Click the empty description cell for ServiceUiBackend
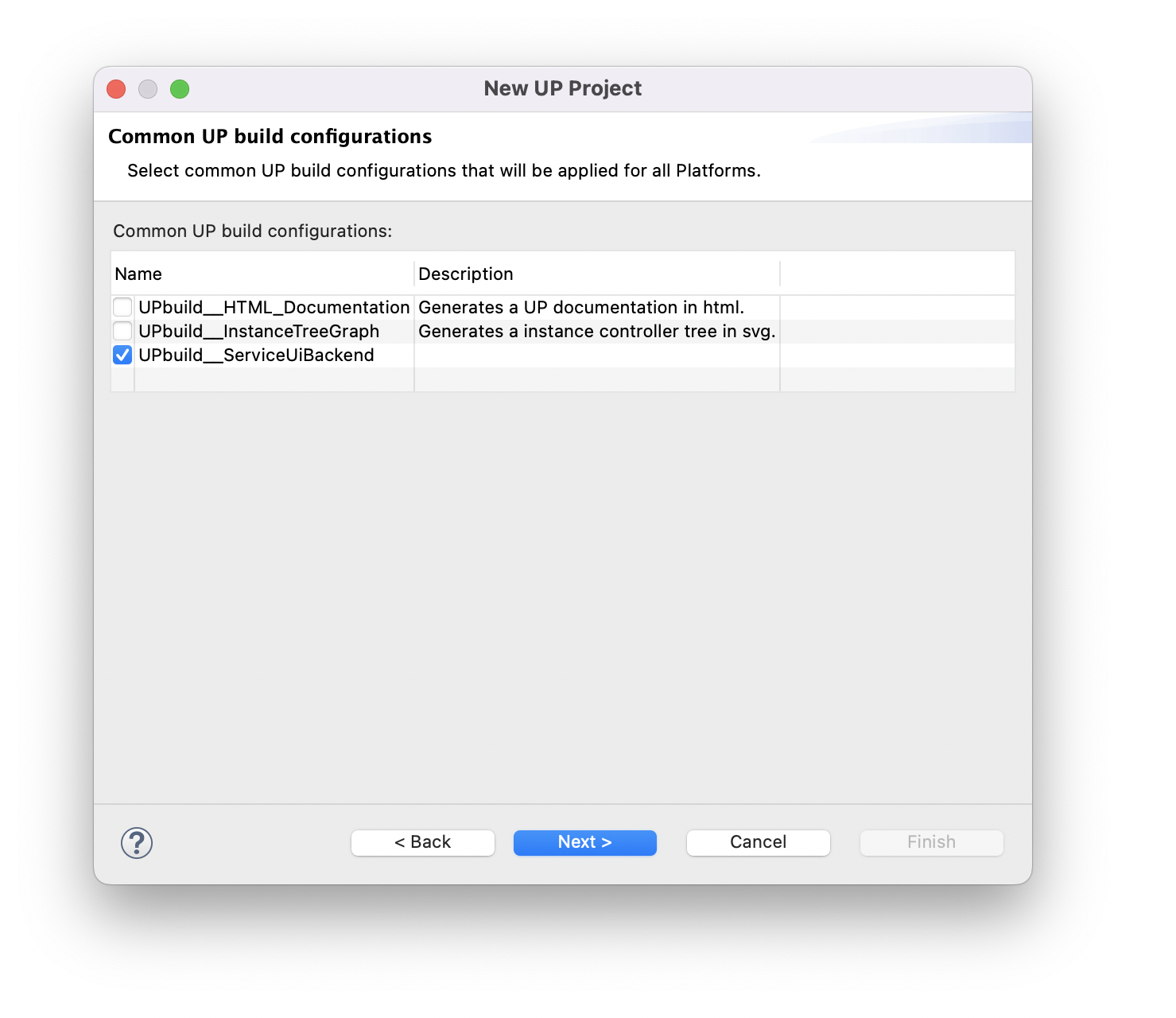1176x1018 pixels. point(596,356)
